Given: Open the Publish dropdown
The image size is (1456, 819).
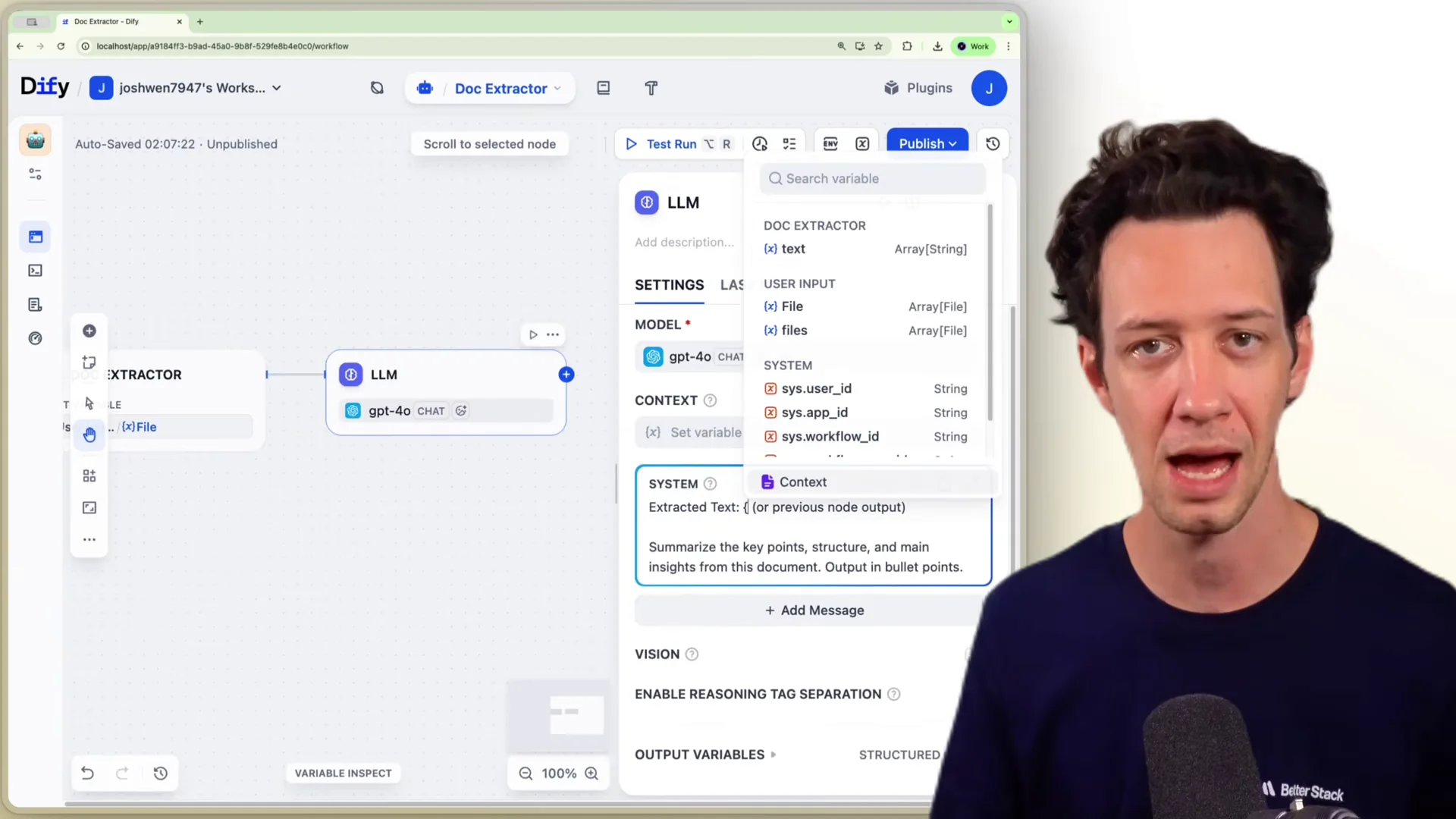Looking at the screenshot, I should [x=927, y=144].
